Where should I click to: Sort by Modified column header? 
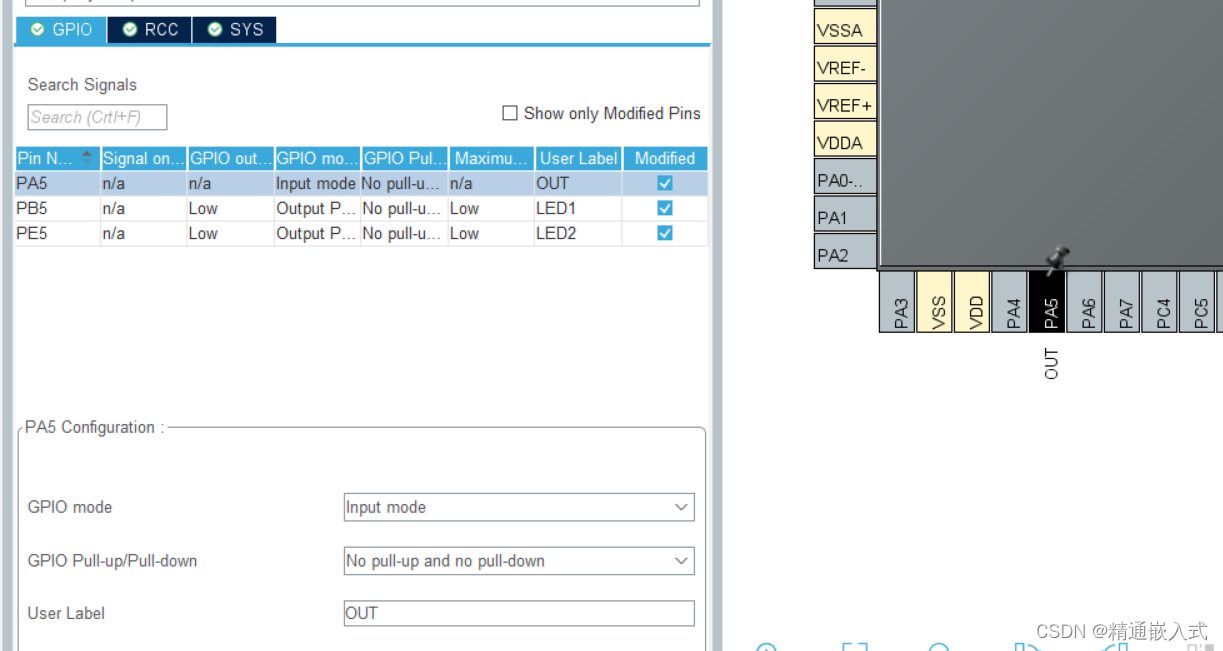pyautogui.click(x=665, y=158)
